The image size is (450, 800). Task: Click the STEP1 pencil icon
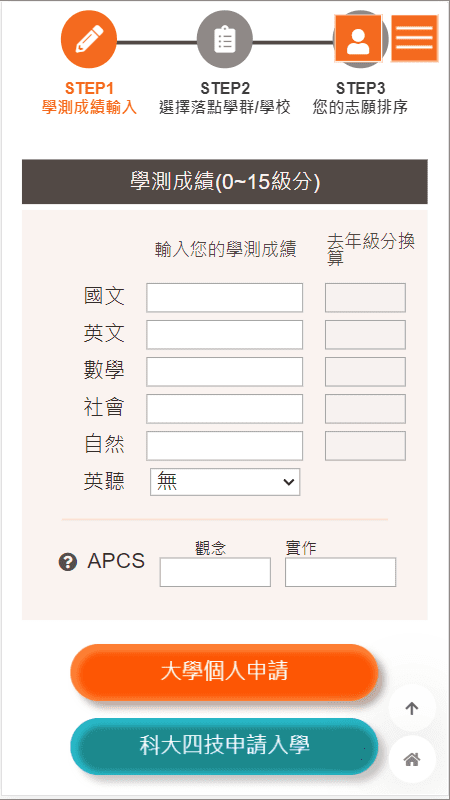pos(89,39)
